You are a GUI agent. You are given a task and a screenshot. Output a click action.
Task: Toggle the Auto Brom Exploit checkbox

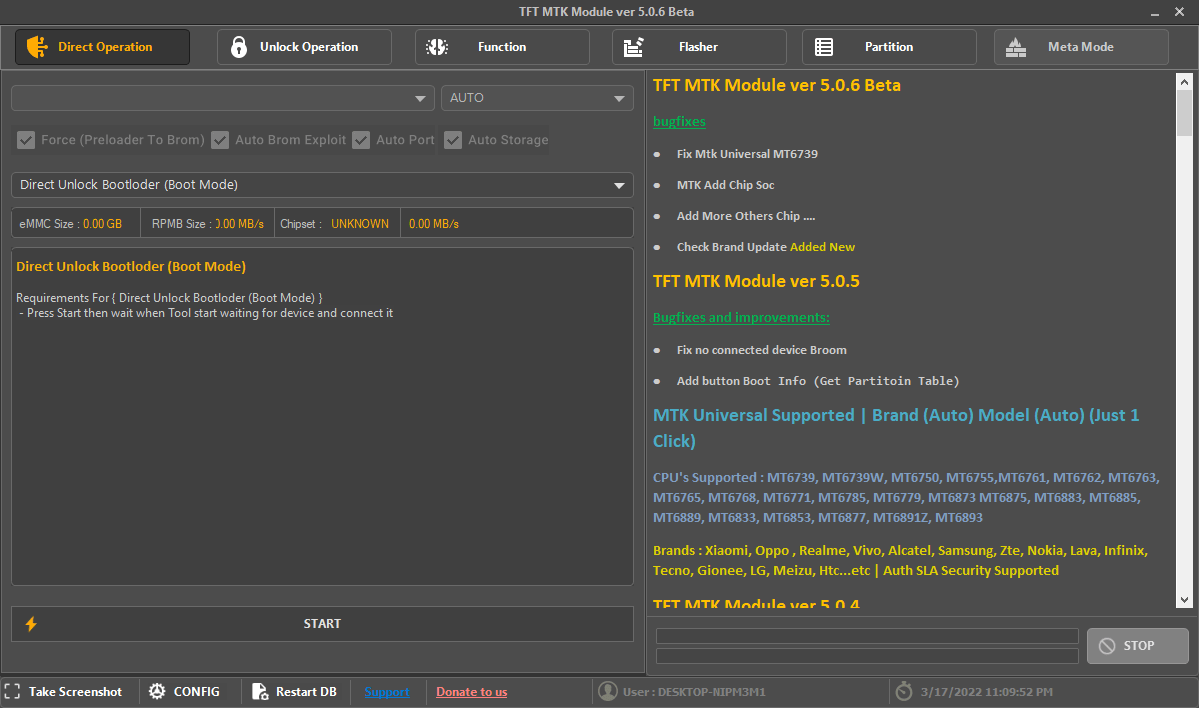pyautogui.click(x=220, y=140)
